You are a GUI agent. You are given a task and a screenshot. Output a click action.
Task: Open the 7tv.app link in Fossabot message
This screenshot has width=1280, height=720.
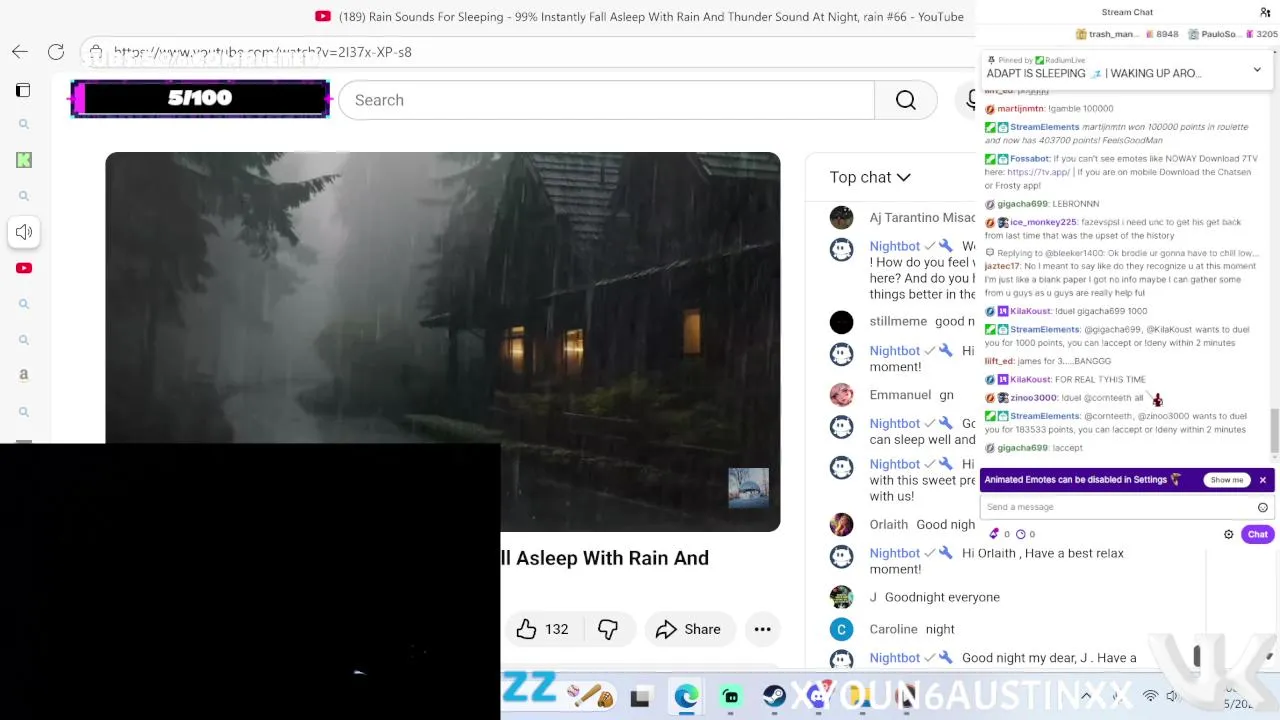click(1038, 172)
